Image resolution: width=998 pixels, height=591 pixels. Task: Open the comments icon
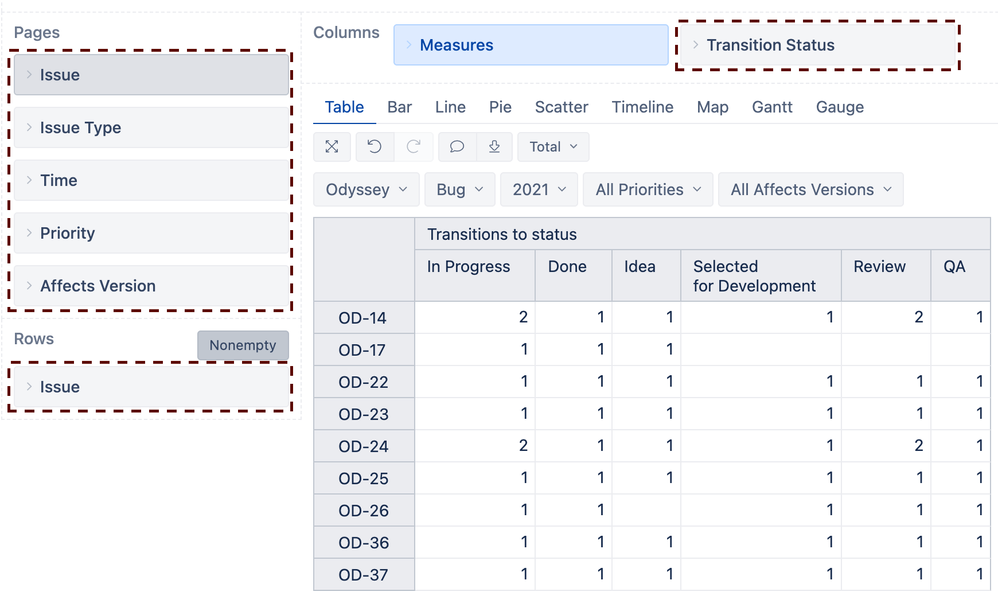pyautogui.click(x=456, y=146)
